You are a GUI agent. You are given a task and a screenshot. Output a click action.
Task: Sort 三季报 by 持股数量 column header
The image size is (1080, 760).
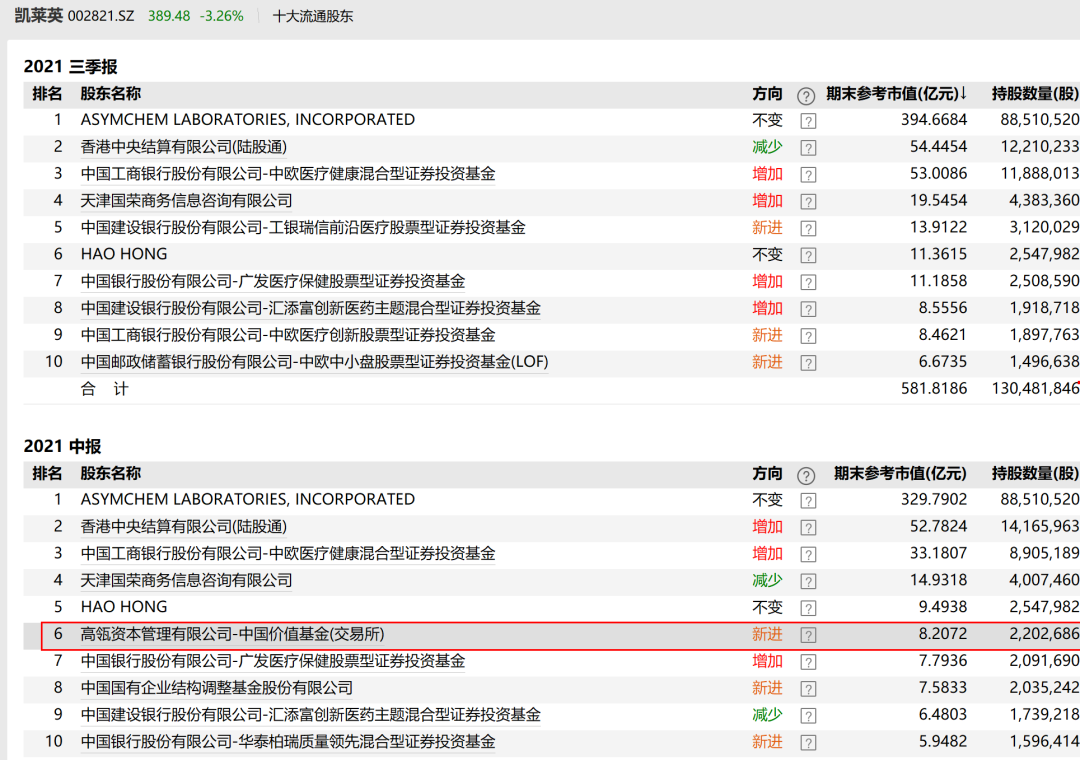pyautogui.click(x=1035, y=94)
